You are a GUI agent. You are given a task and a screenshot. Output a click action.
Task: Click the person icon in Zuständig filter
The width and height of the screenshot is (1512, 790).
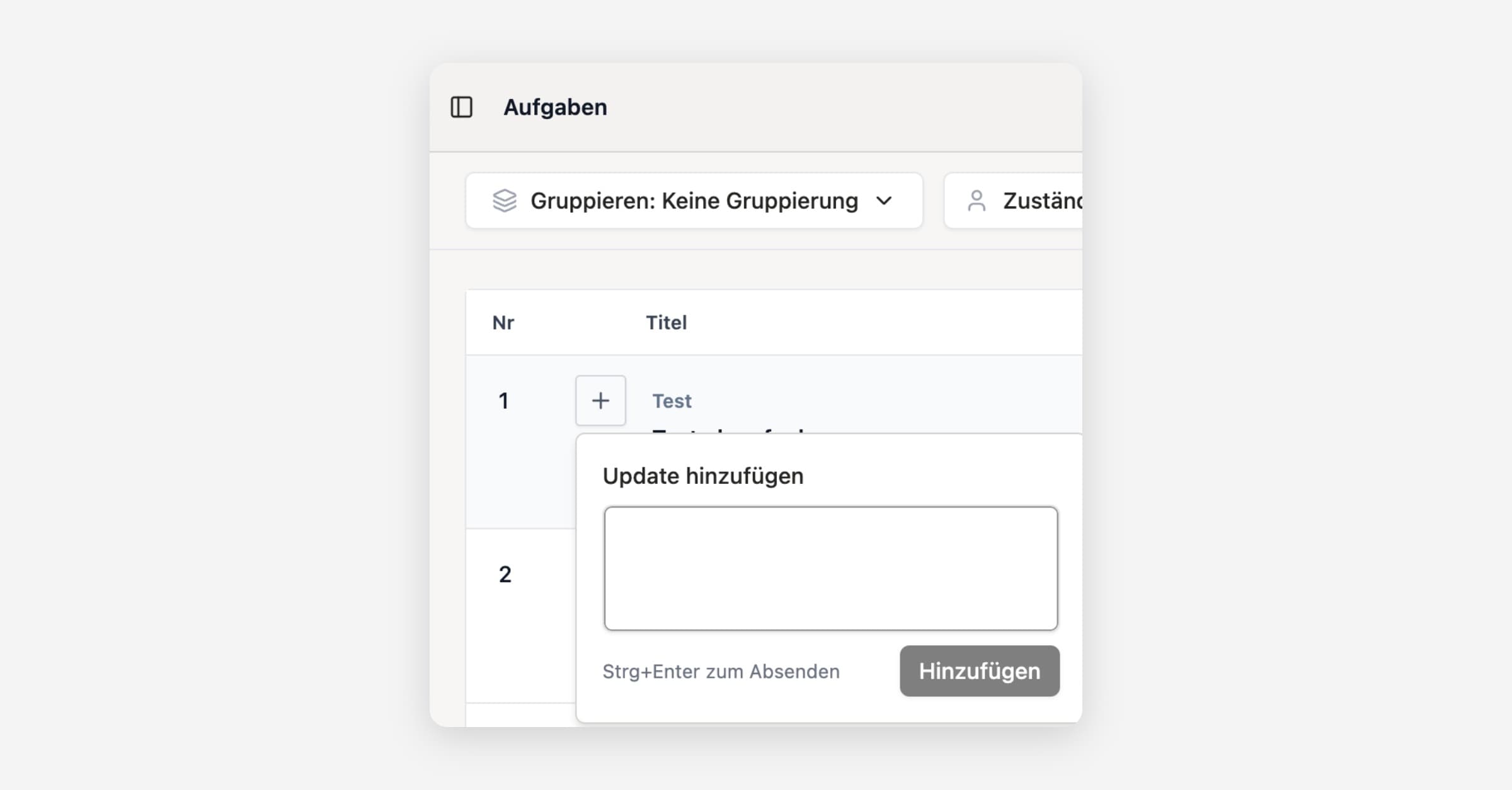pos(976,201)
